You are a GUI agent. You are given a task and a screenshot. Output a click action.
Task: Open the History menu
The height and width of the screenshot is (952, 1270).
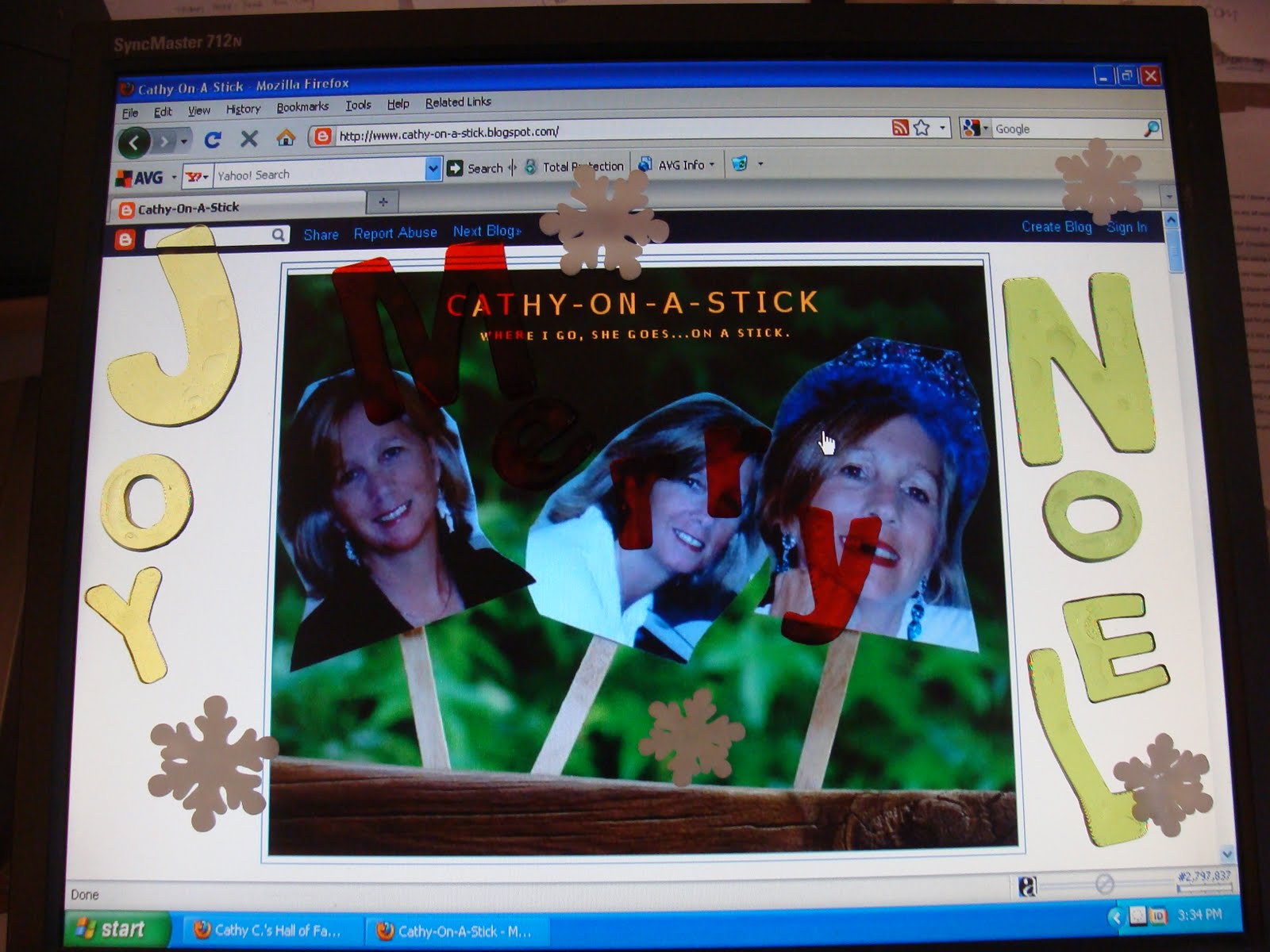pos(243,109)
